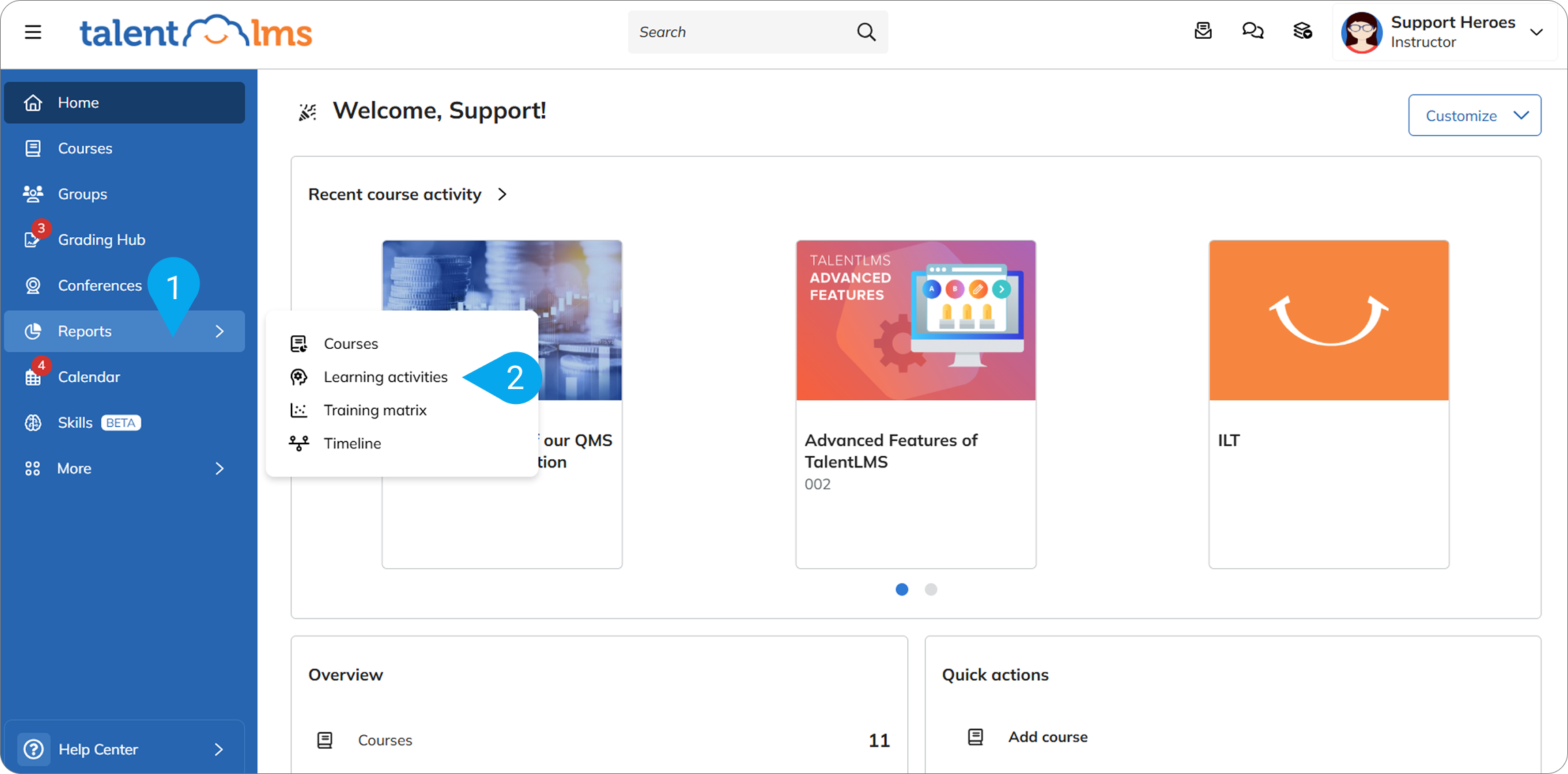Expand the More submenu chevron
Viewport: 1568px width, 774px height.
point(219,468)
